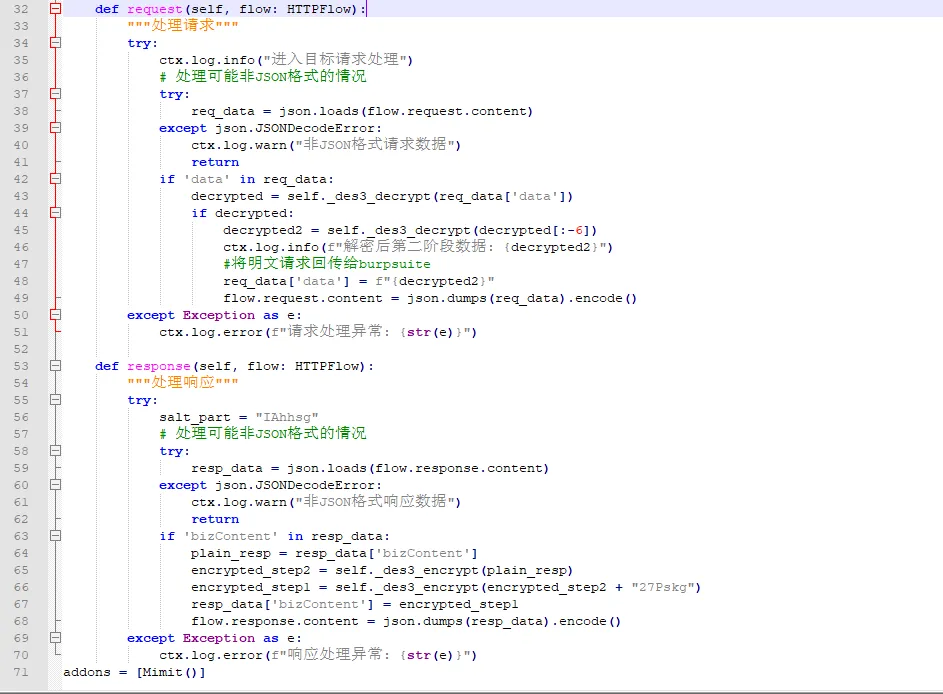Click the comment on line 57

pos(263,434)
